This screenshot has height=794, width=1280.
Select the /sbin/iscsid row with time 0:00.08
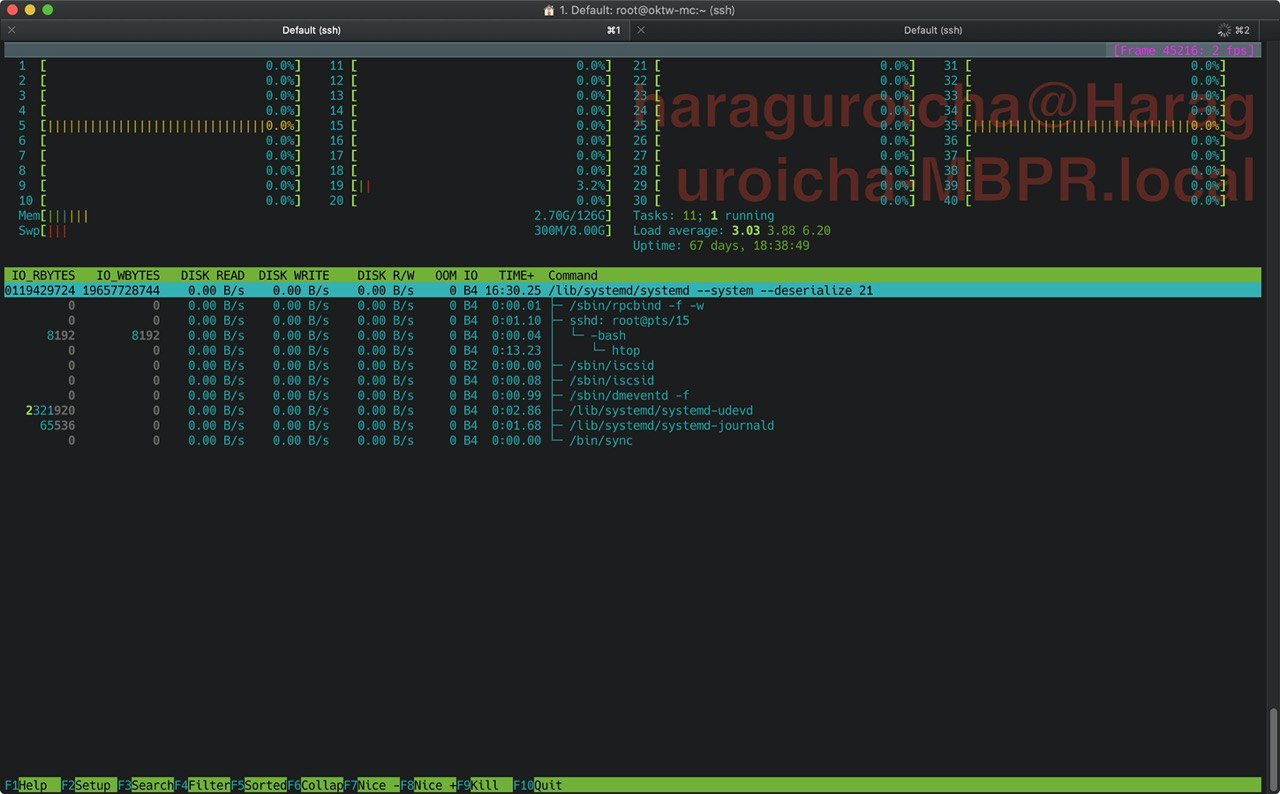click(632, 380)
